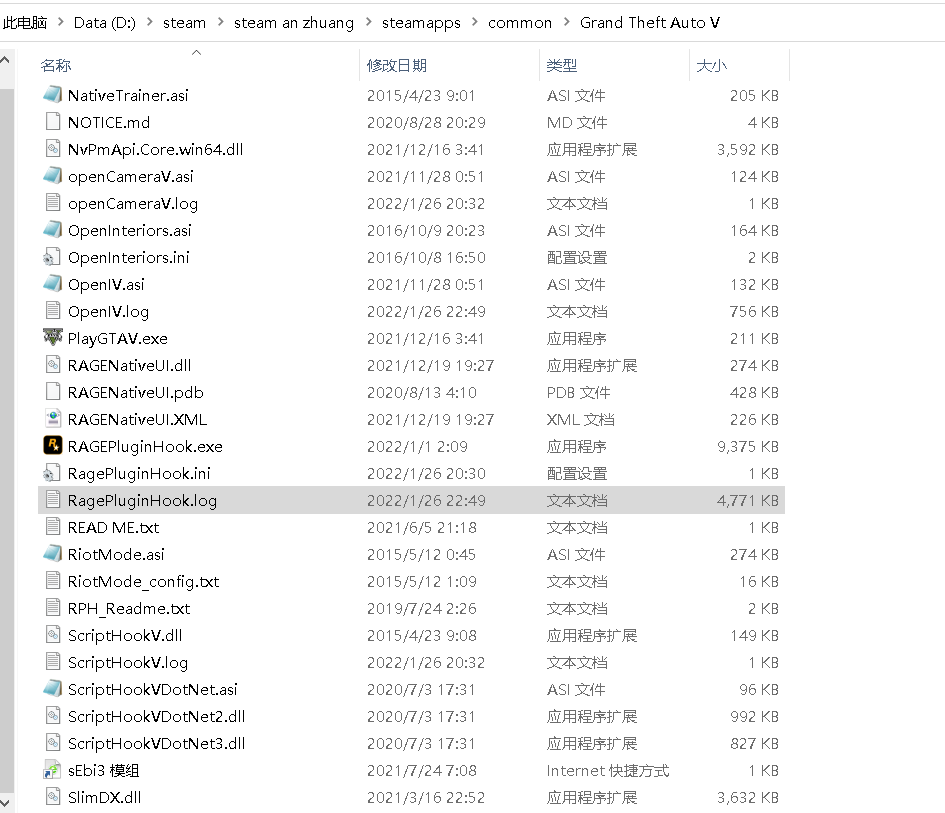Click the RiotMode_config.txt document icon
The image size is (945, 813).
(52, 580)
